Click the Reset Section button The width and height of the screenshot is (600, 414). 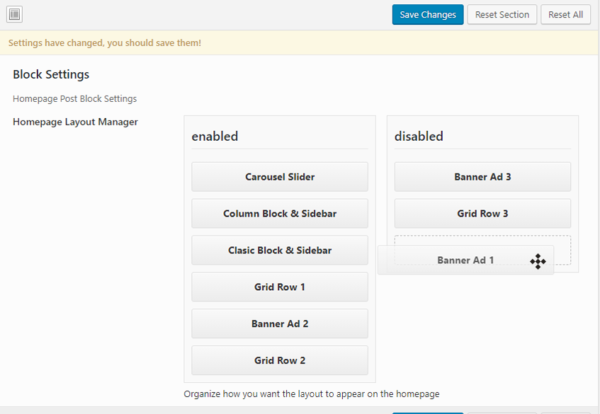coord(502,15)
